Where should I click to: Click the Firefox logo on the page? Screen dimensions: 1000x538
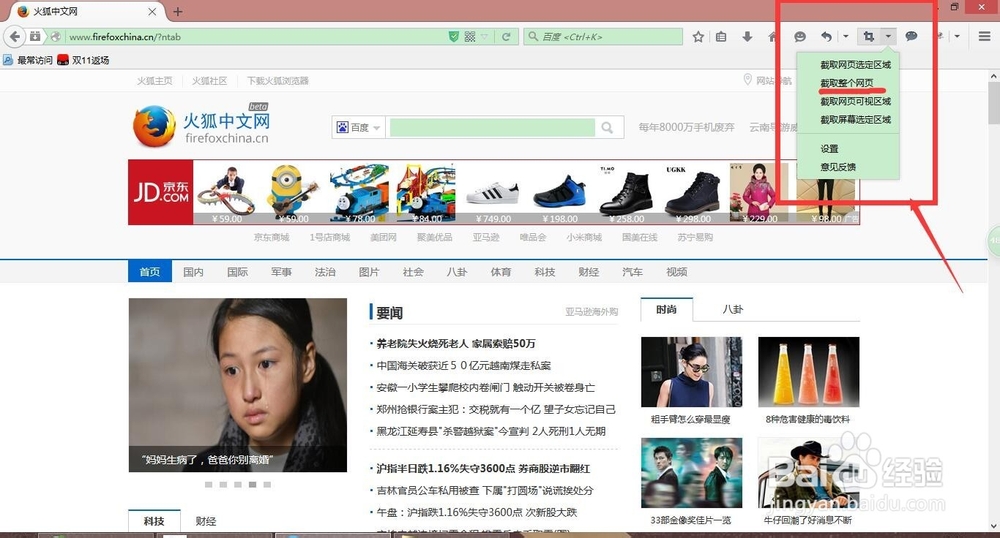[154, 126]
